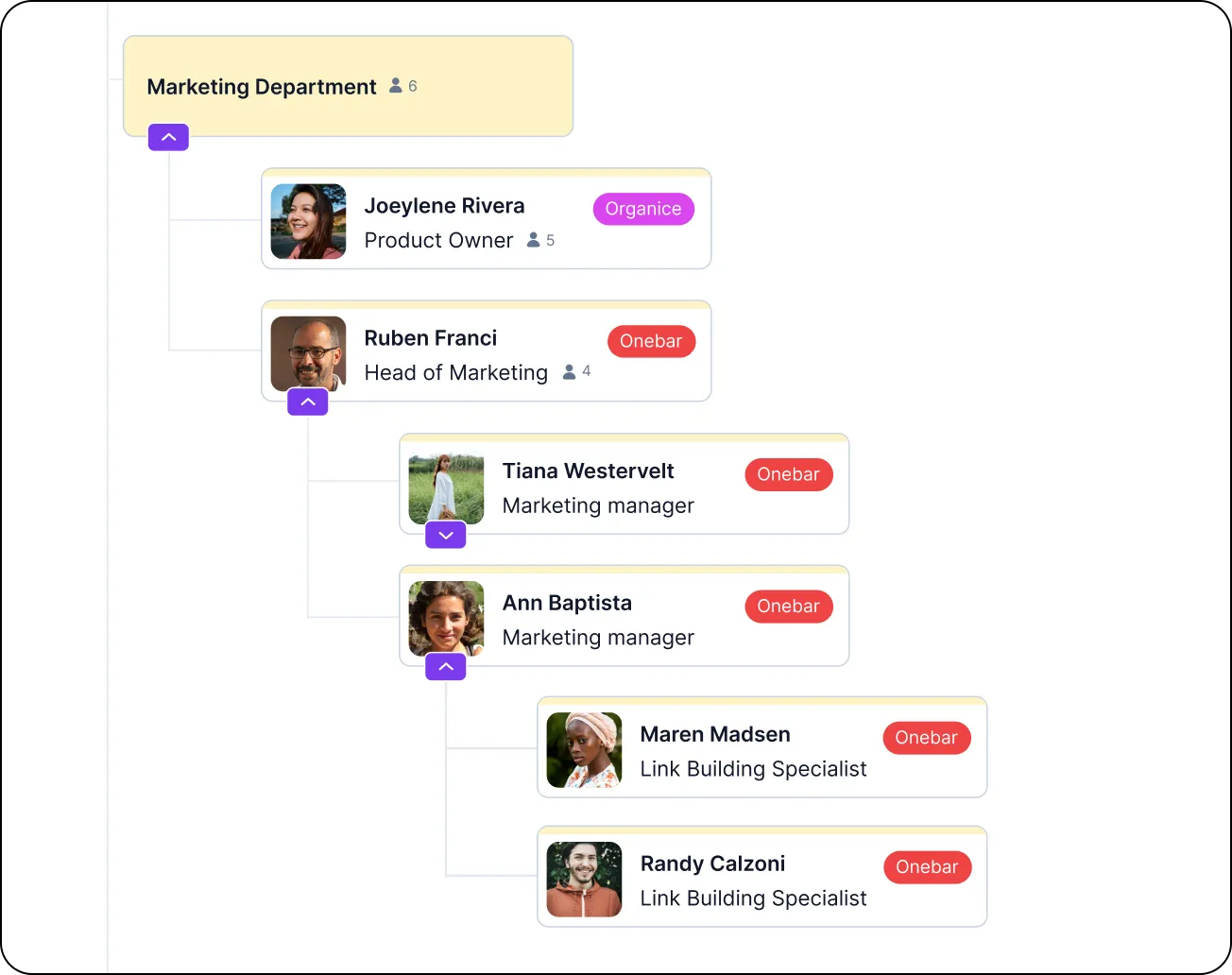Open Ruben Franci's profile photo

(308, 353)
